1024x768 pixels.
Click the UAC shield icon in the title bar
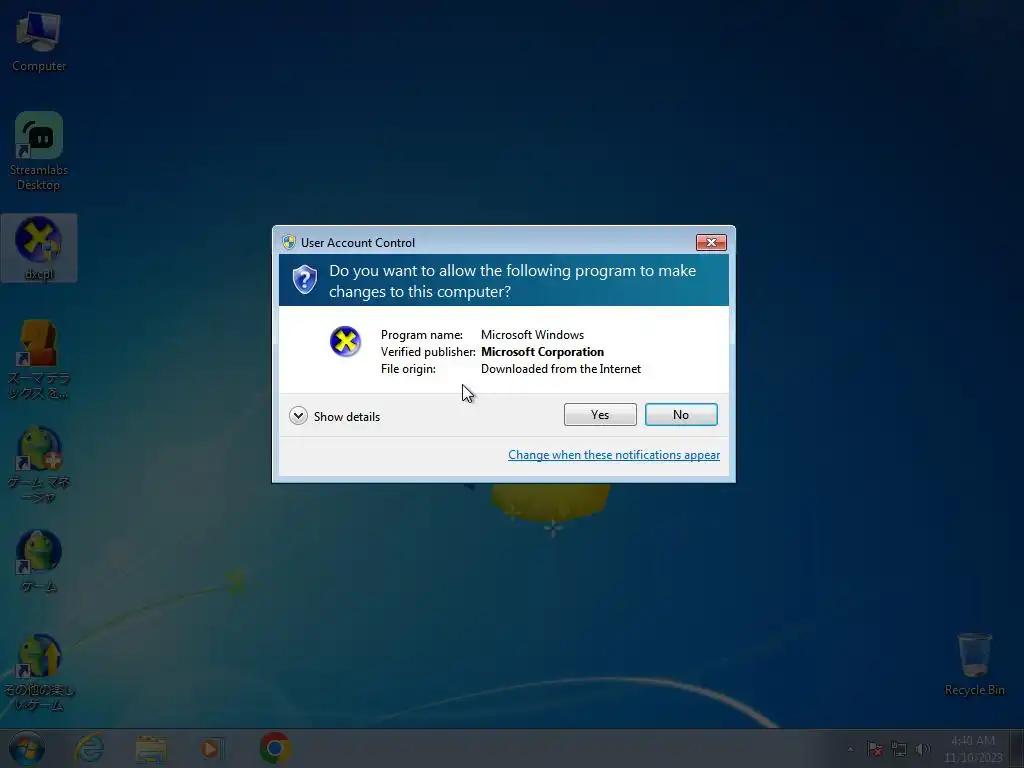[x=289, y=242]
